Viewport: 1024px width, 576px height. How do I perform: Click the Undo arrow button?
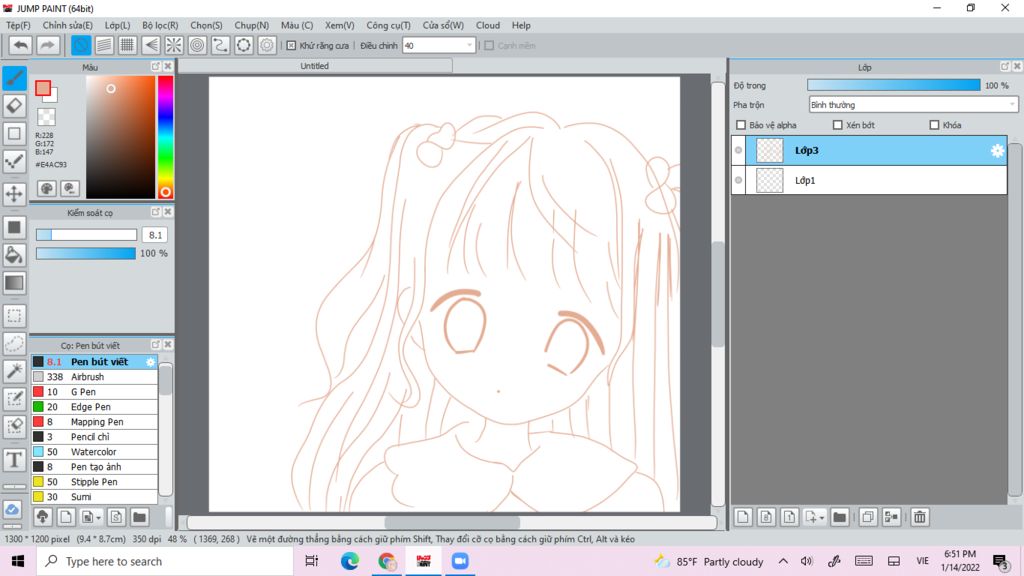point(21,45)
